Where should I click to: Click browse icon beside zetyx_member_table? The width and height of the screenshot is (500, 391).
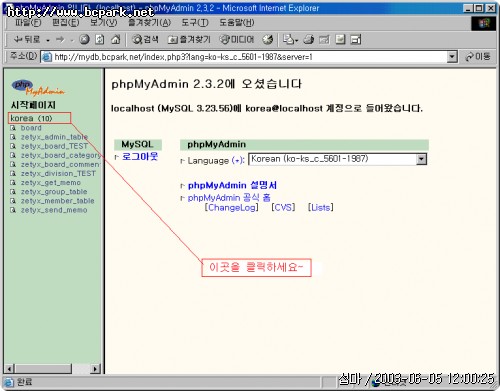pos(13,201)
